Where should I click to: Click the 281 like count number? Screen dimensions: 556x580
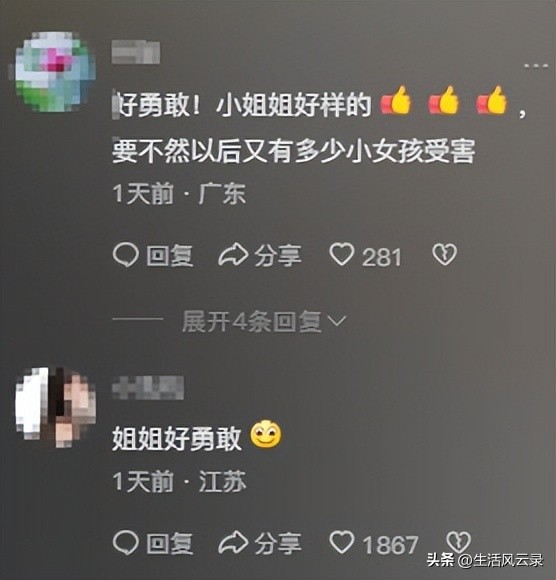tap(382, 257)
